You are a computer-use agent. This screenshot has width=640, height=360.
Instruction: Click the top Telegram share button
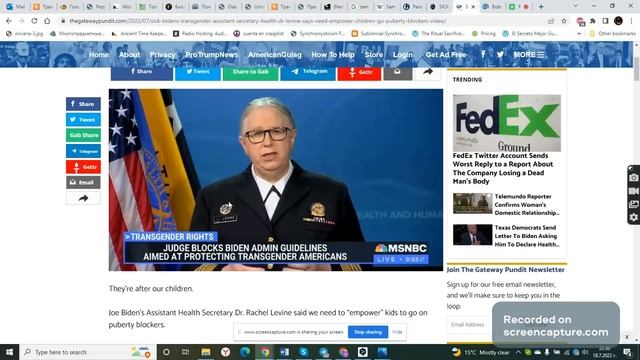pyautogui.click(x=308, y=73)
